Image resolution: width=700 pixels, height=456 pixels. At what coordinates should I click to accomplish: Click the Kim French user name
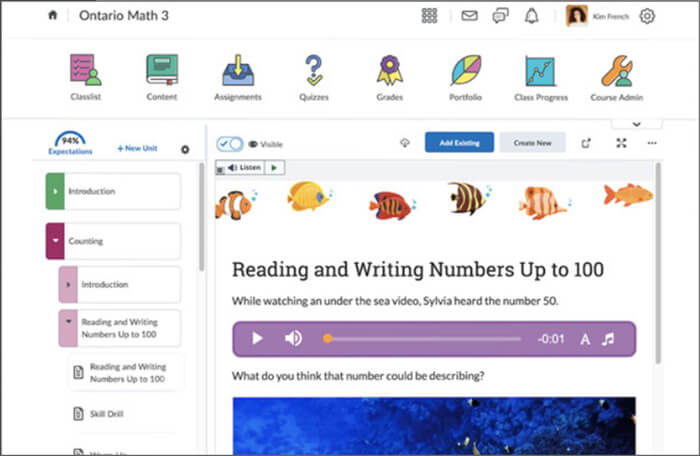pyautogui.click(x=610, y=17)
